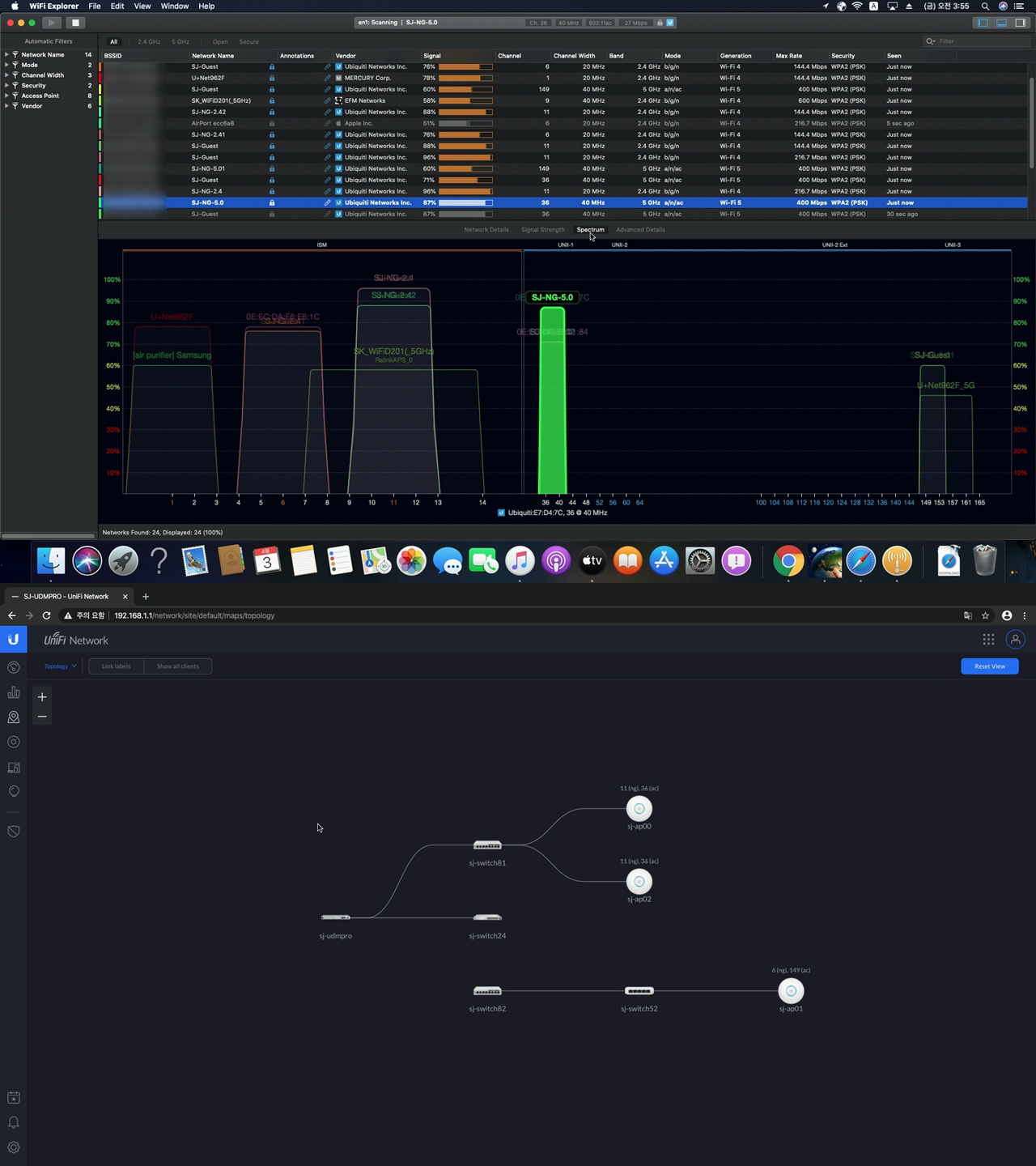Viewport: 1036px width, 1166px height.
Task: Open the UniFi Devices sidebar icon
Action: 14,742
